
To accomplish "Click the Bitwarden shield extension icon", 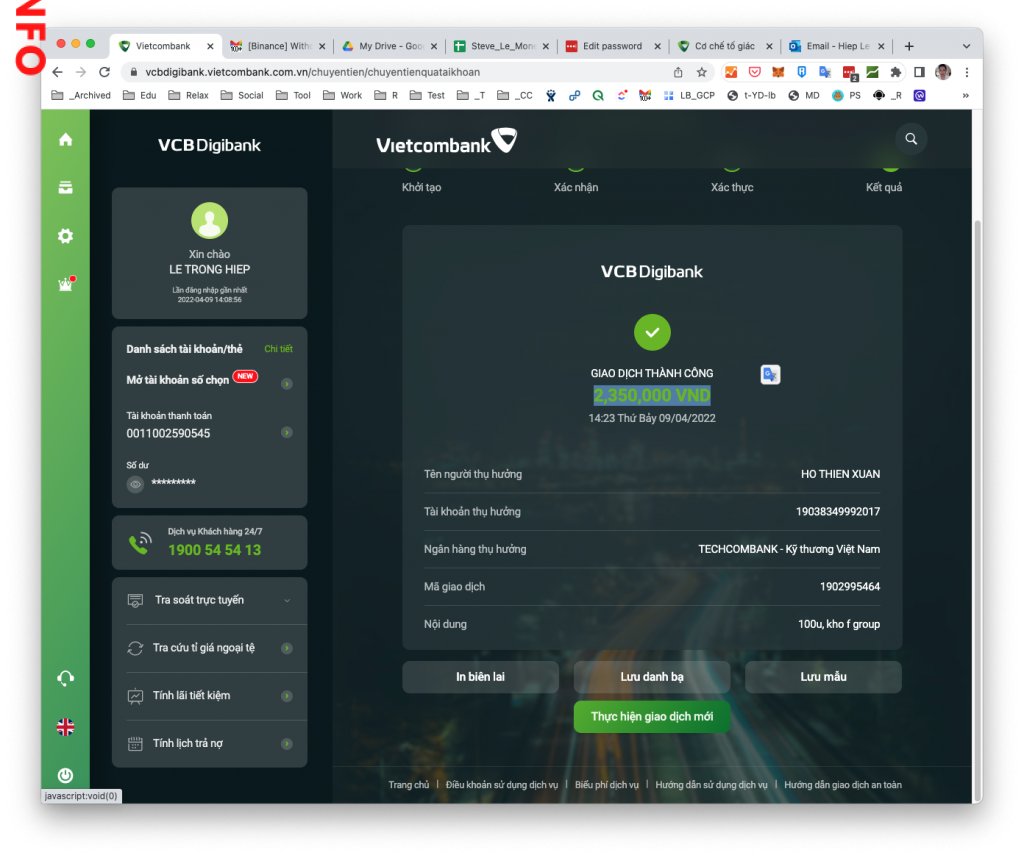I will 801,72.
